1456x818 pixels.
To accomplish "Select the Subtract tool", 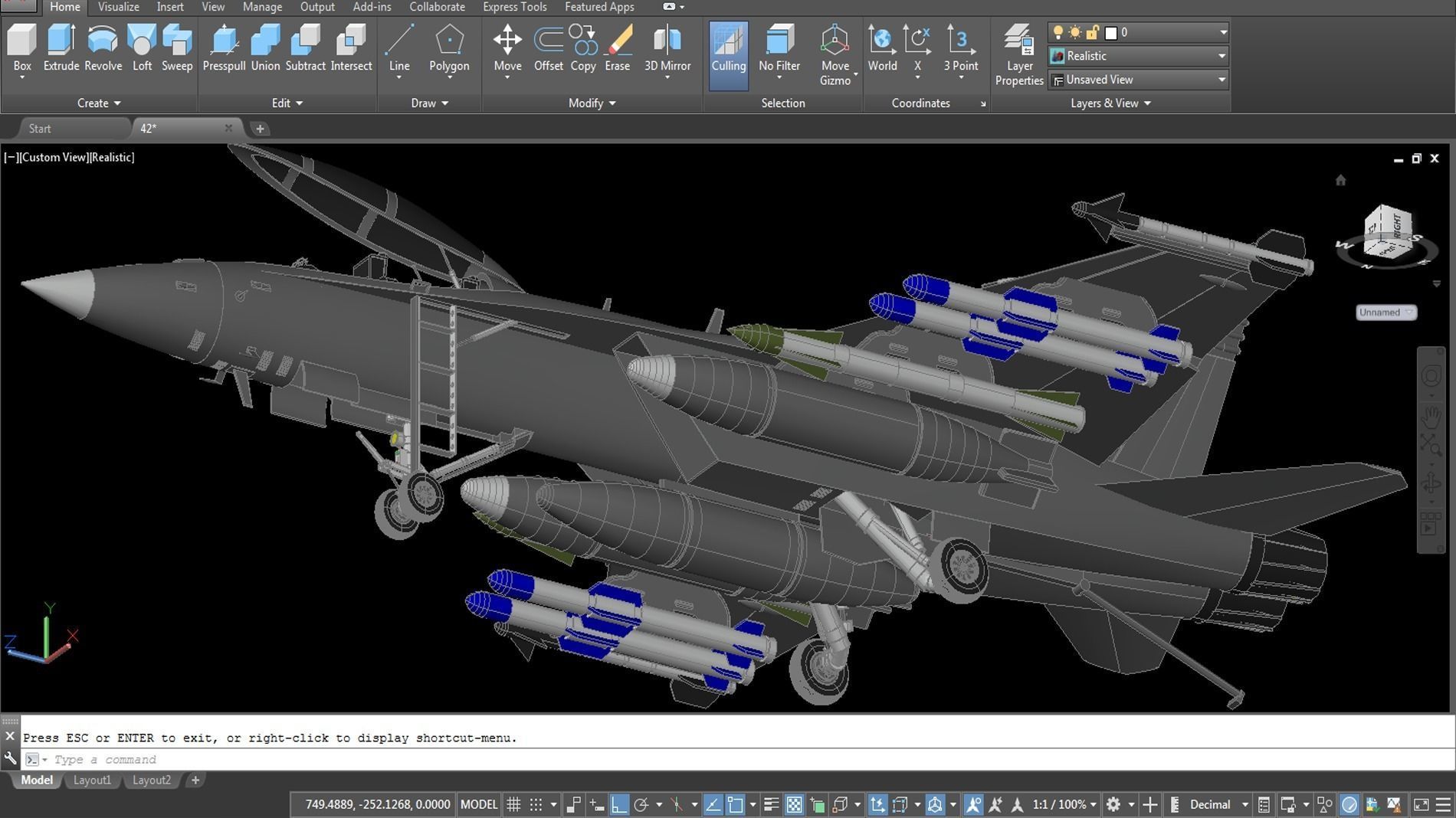I will [305, 48].
